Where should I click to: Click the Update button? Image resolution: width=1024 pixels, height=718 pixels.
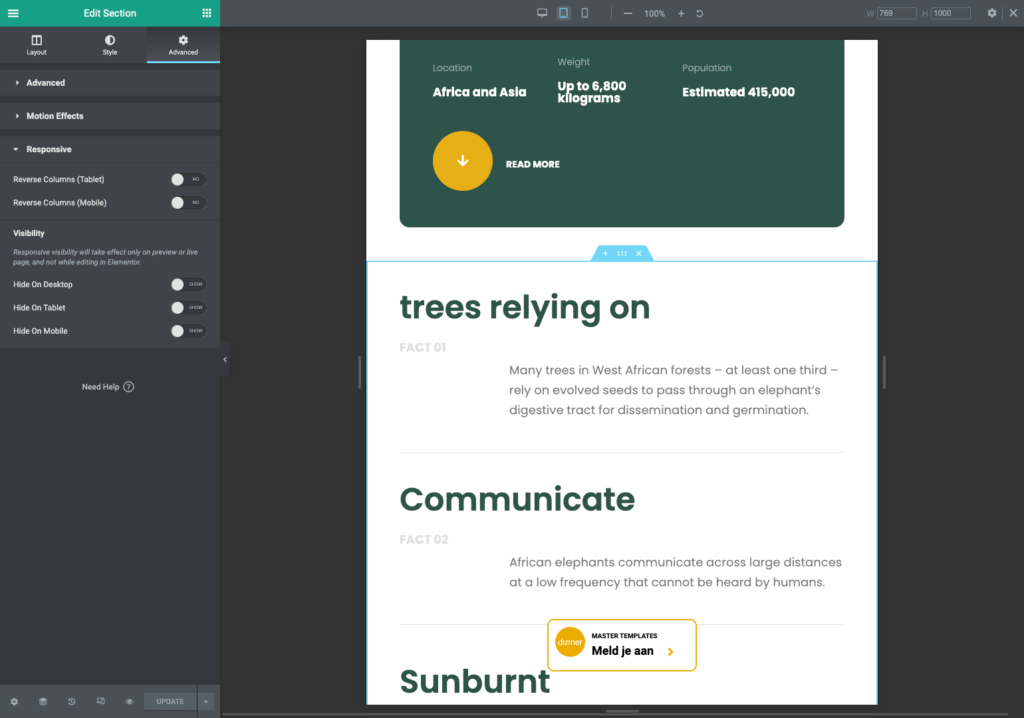169,701
